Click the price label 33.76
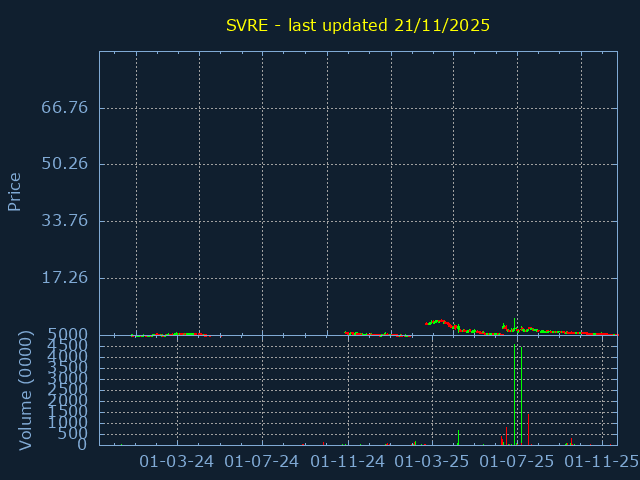This screenshot has height=480, width=640. coord(64,221)
